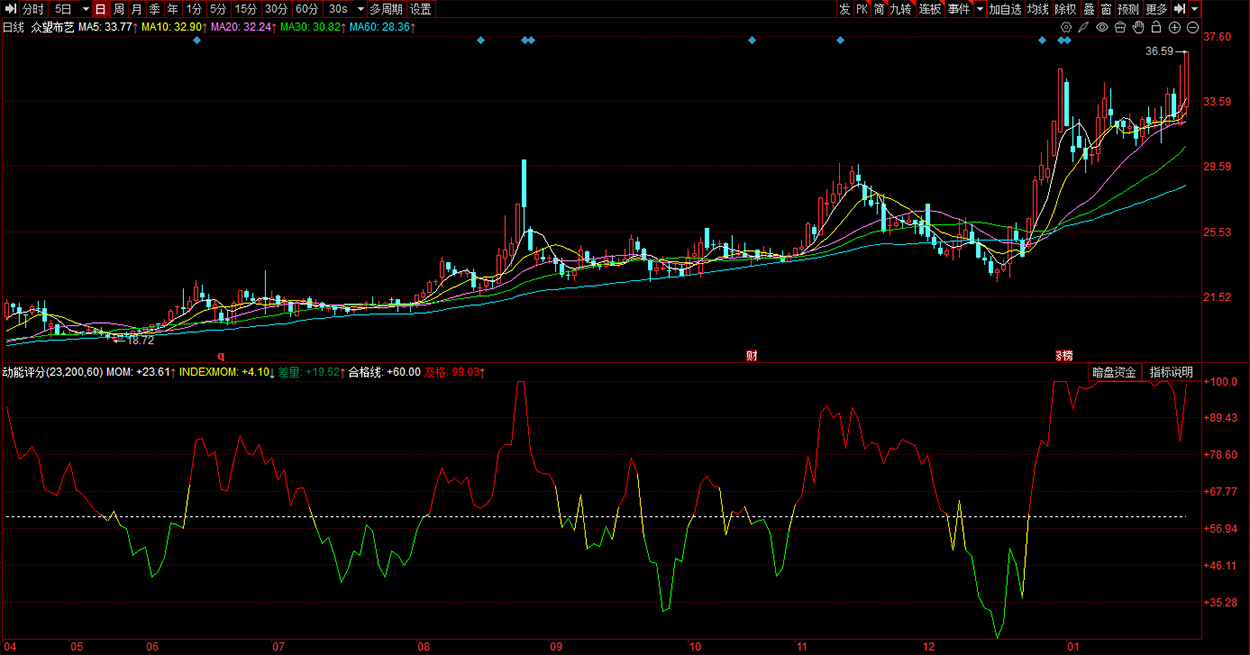Toggle the chart lock icon
Image resolution: width=1250 pixels, height=655 pixels.
1156,27
